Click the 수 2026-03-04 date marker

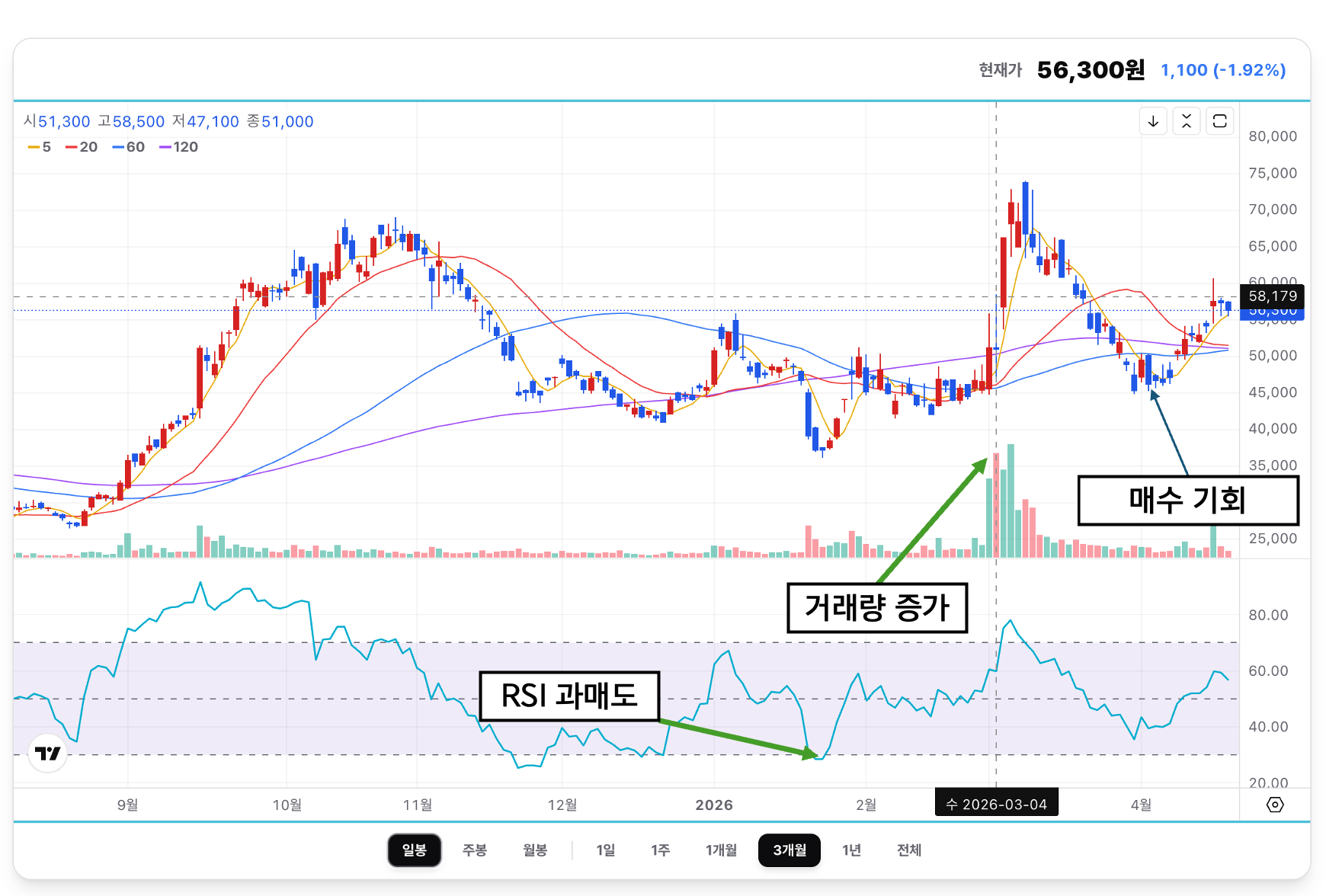point(997,805)
